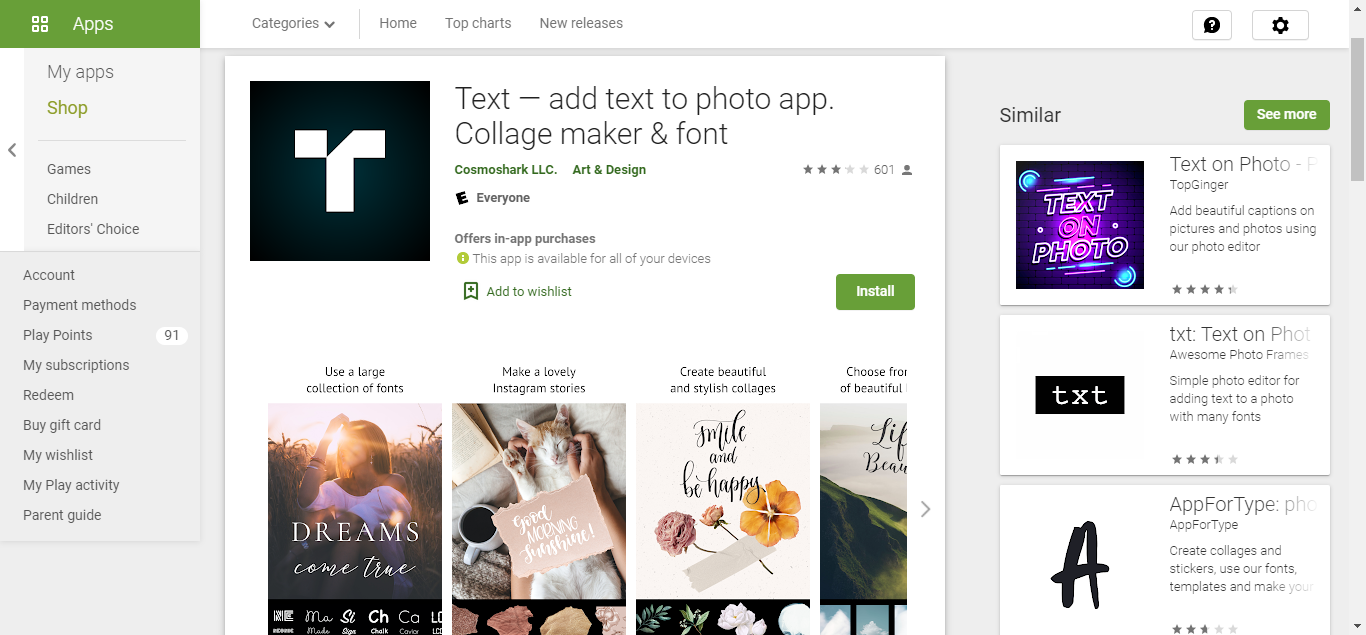The height and width of the screenshot is (635, 1366).
Task: Click the Add to wishlist bookmark icon
Action: coord(471,291)
